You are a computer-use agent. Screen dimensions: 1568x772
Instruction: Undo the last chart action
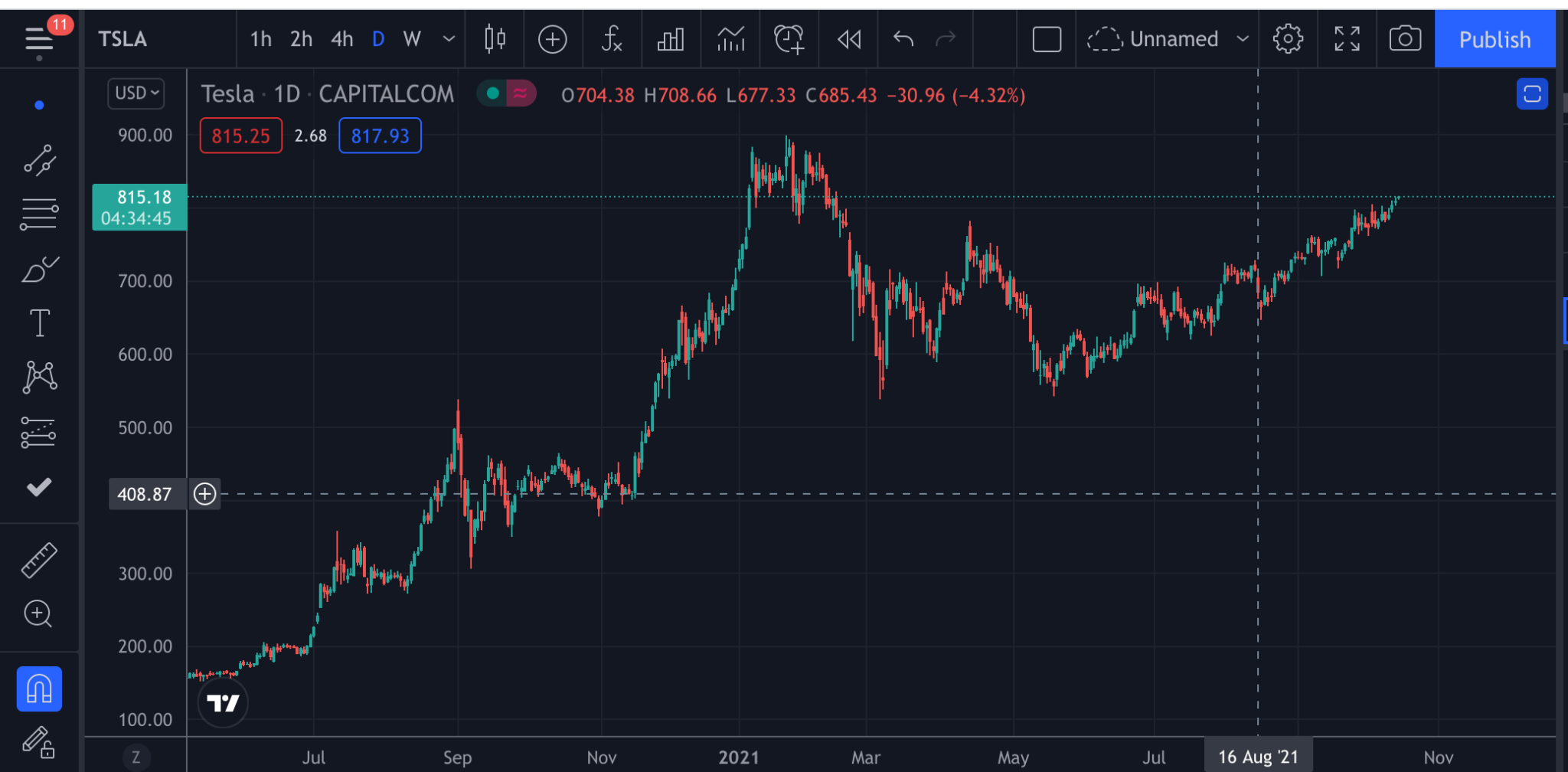(x=903, y=39)
